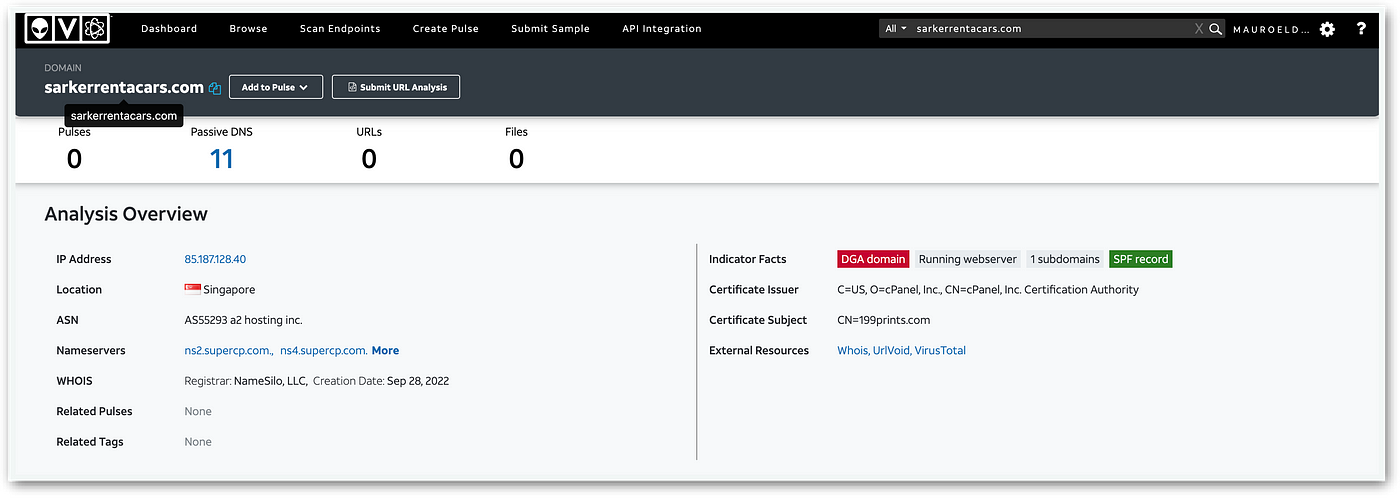Click the SPF record tag
Image resolution: width=1400 pixels, height=498 pixels.
[x=1141, y=259]
